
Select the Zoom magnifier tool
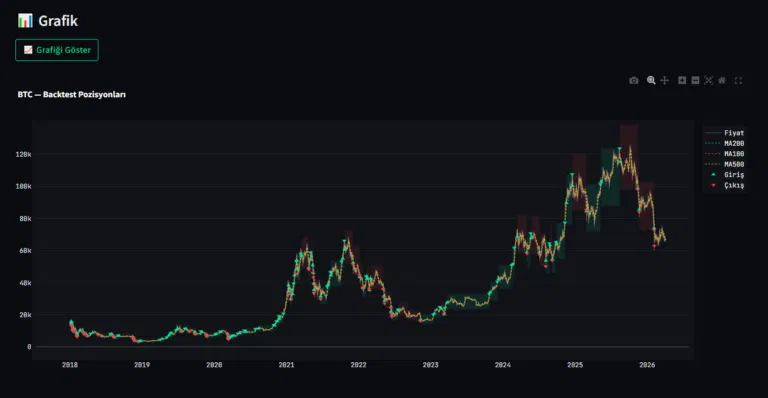(651, 80)
